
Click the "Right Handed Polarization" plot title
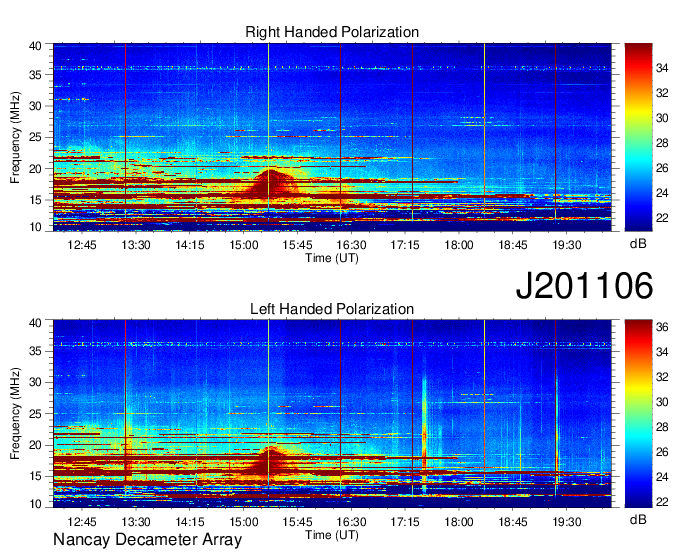tap(332, 32)
